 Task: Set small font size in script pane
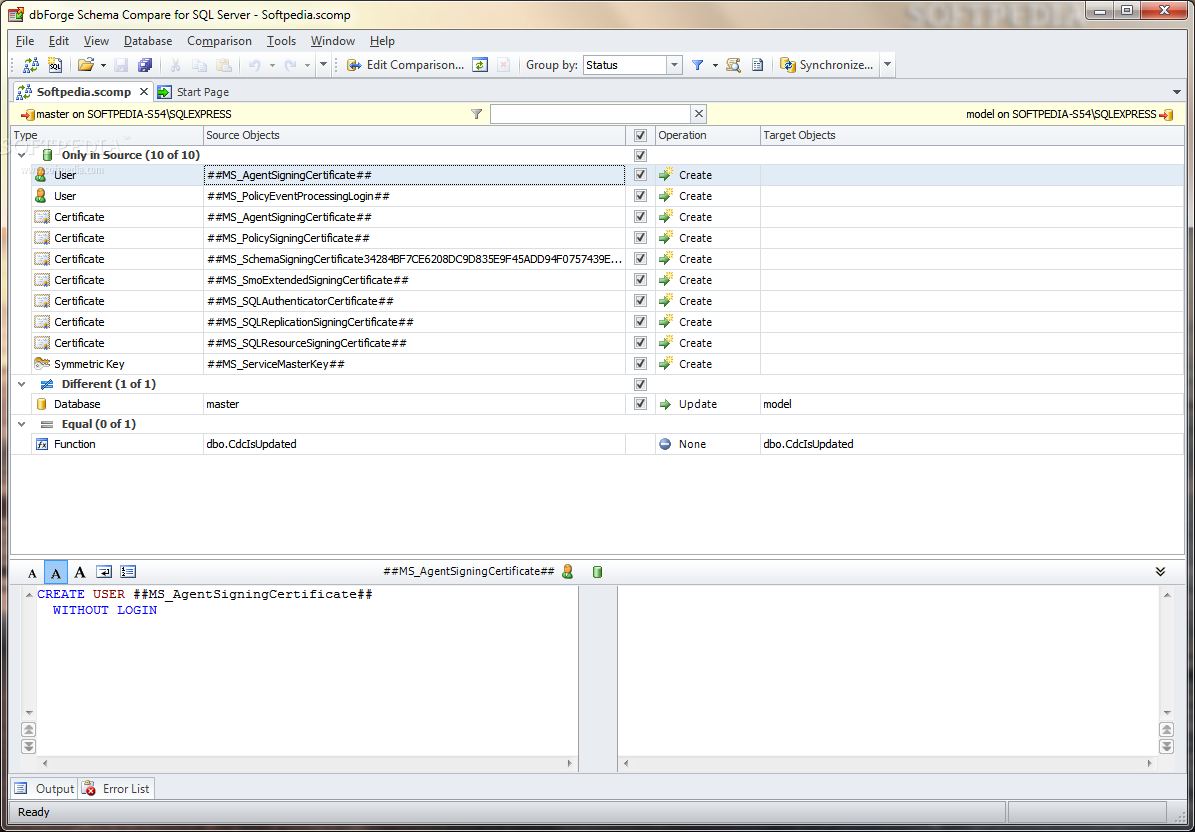pos(32,573)
